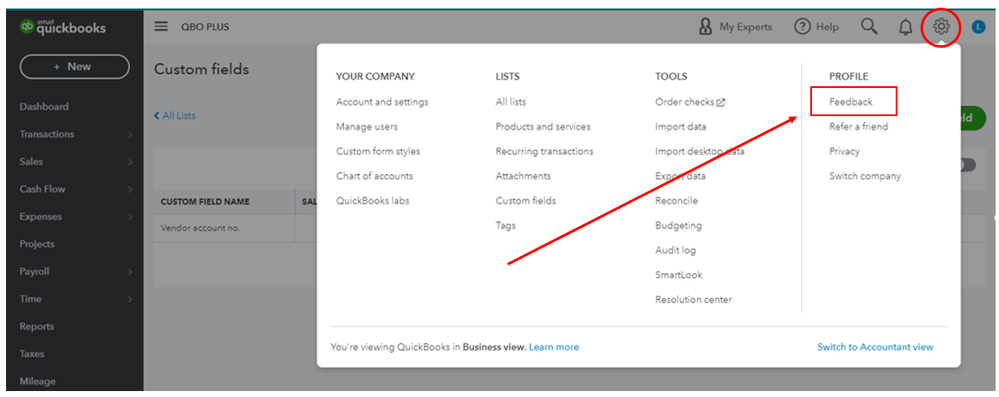The width and height of the screenshot is (999, 397).
Task: Select Export data tool
Action: coord(680,176)
